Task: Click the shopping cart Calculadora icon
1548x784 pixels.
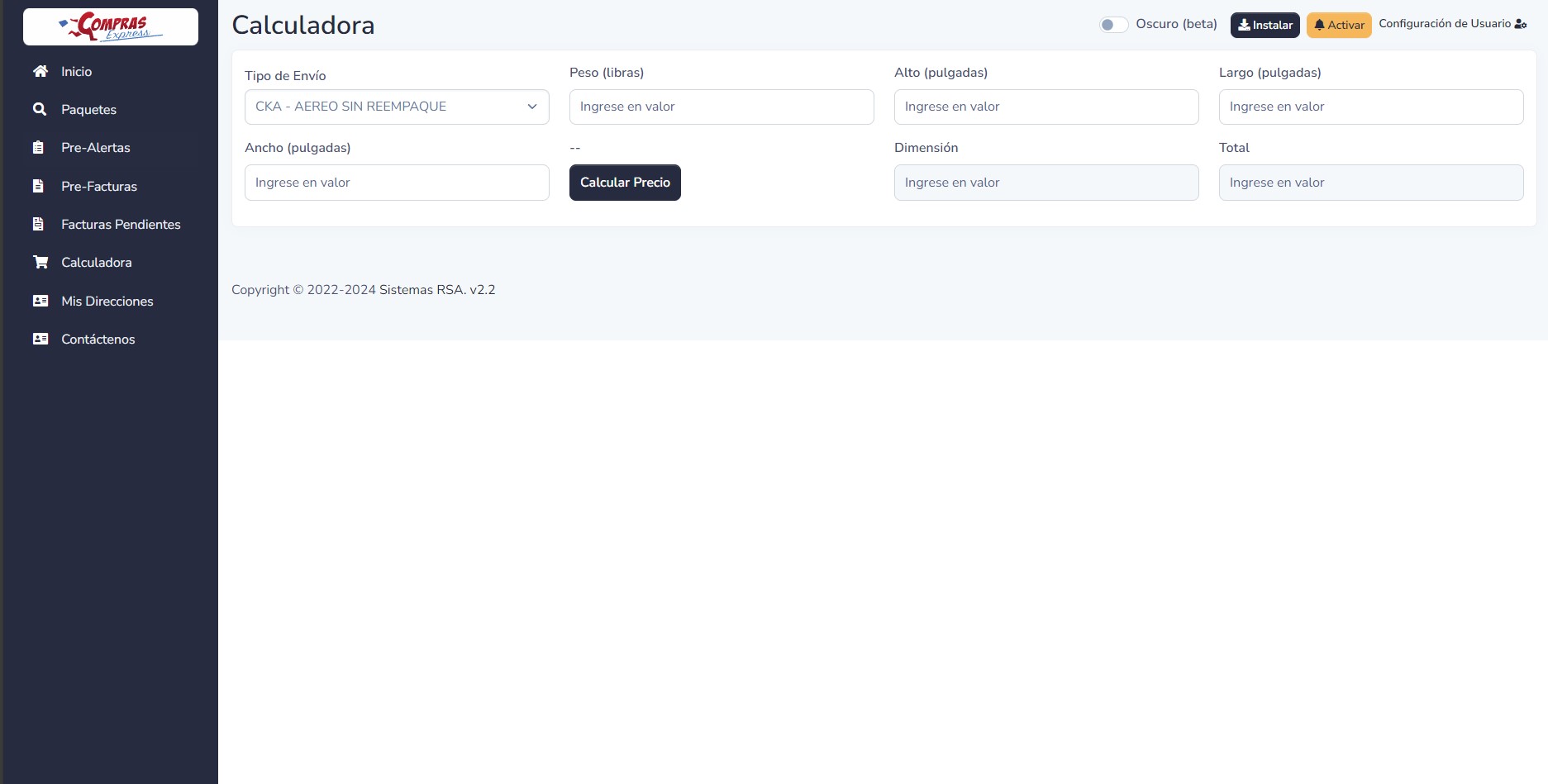Action: click(x=40, y=263)
